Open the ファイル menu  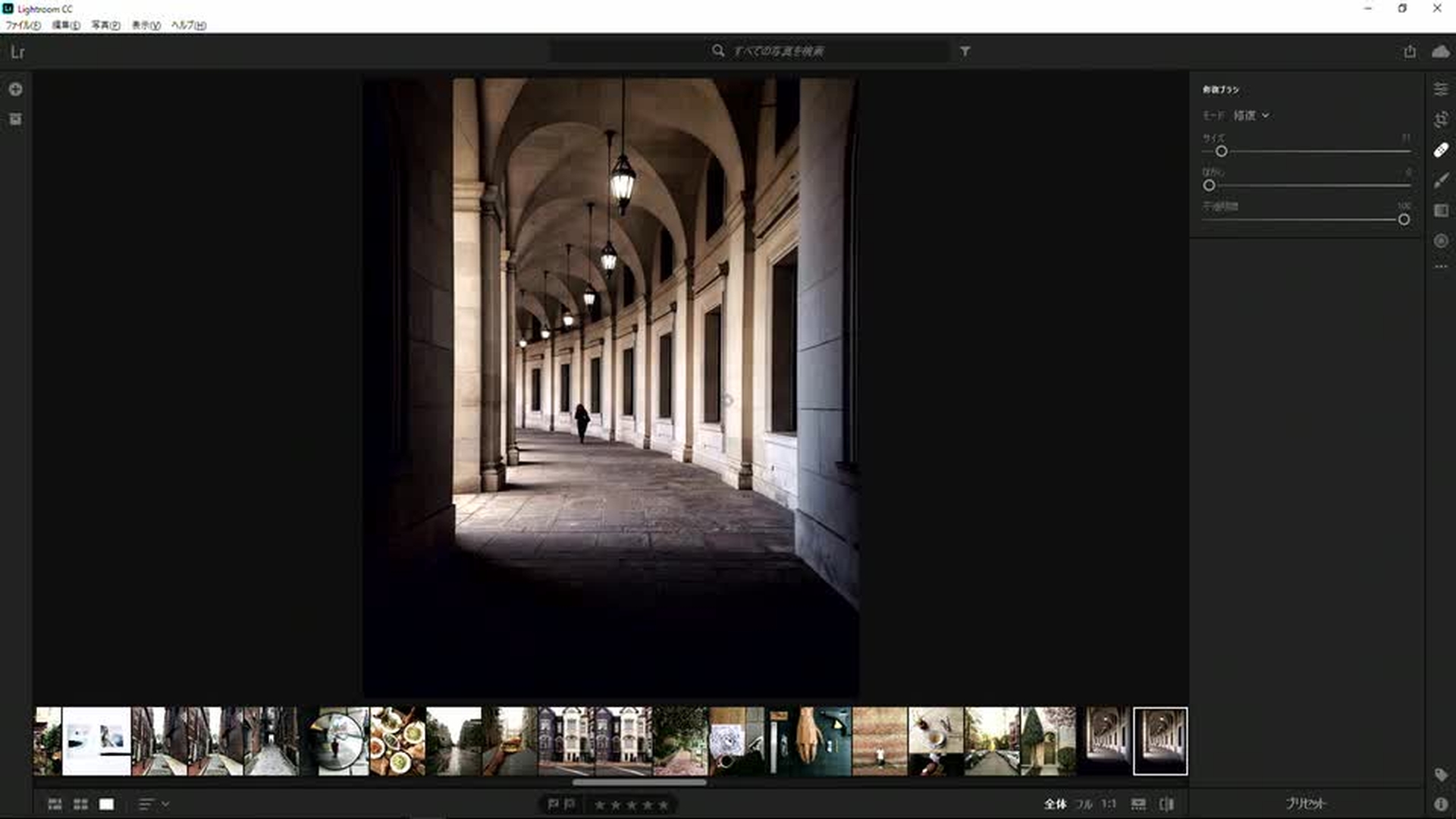pos(23,25)
